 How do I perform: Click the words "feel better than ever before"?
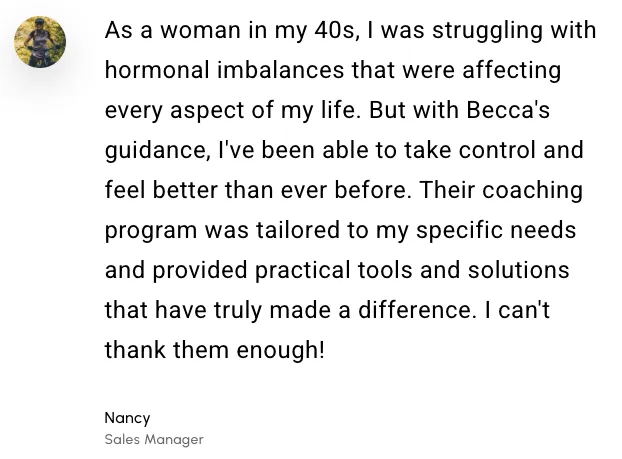258,190
